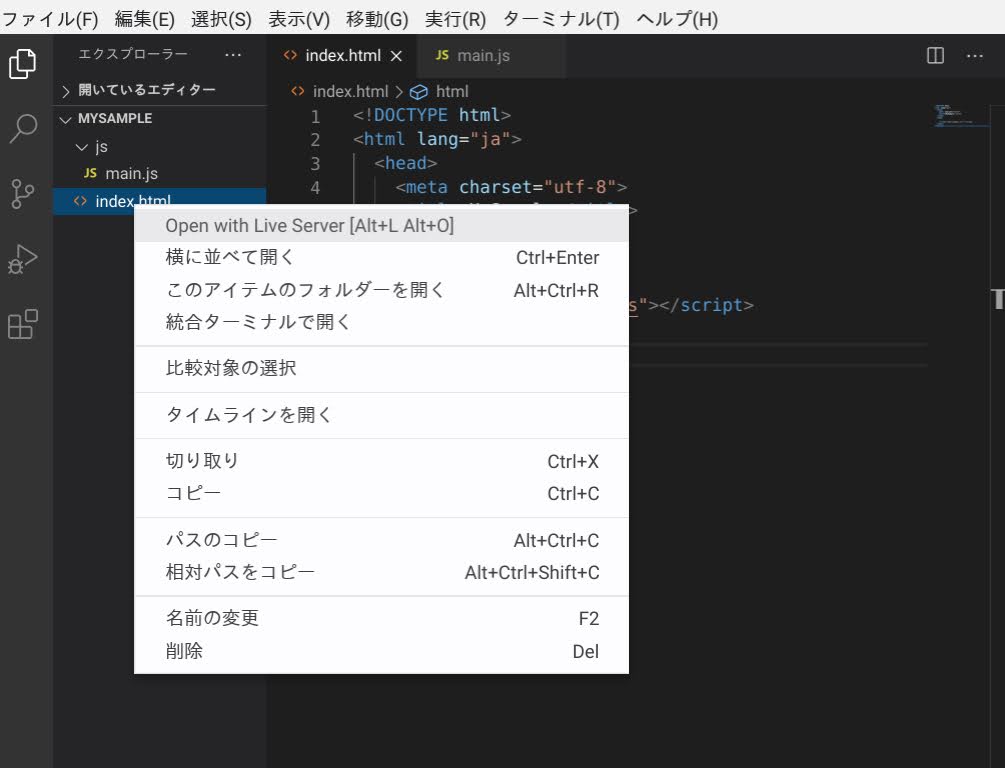1005x768 pixels.
Task: Click the closing script tag text
Action: point(706,305)
